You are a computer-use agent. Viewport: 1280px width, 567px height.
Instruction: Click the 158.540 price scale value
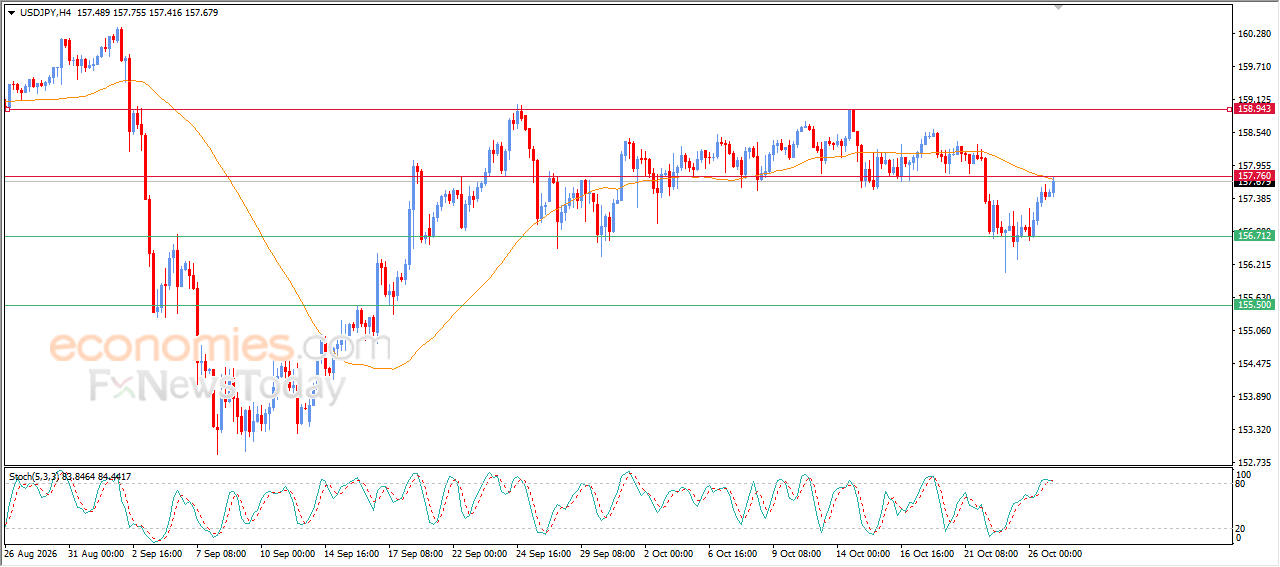coord(1254,133)
